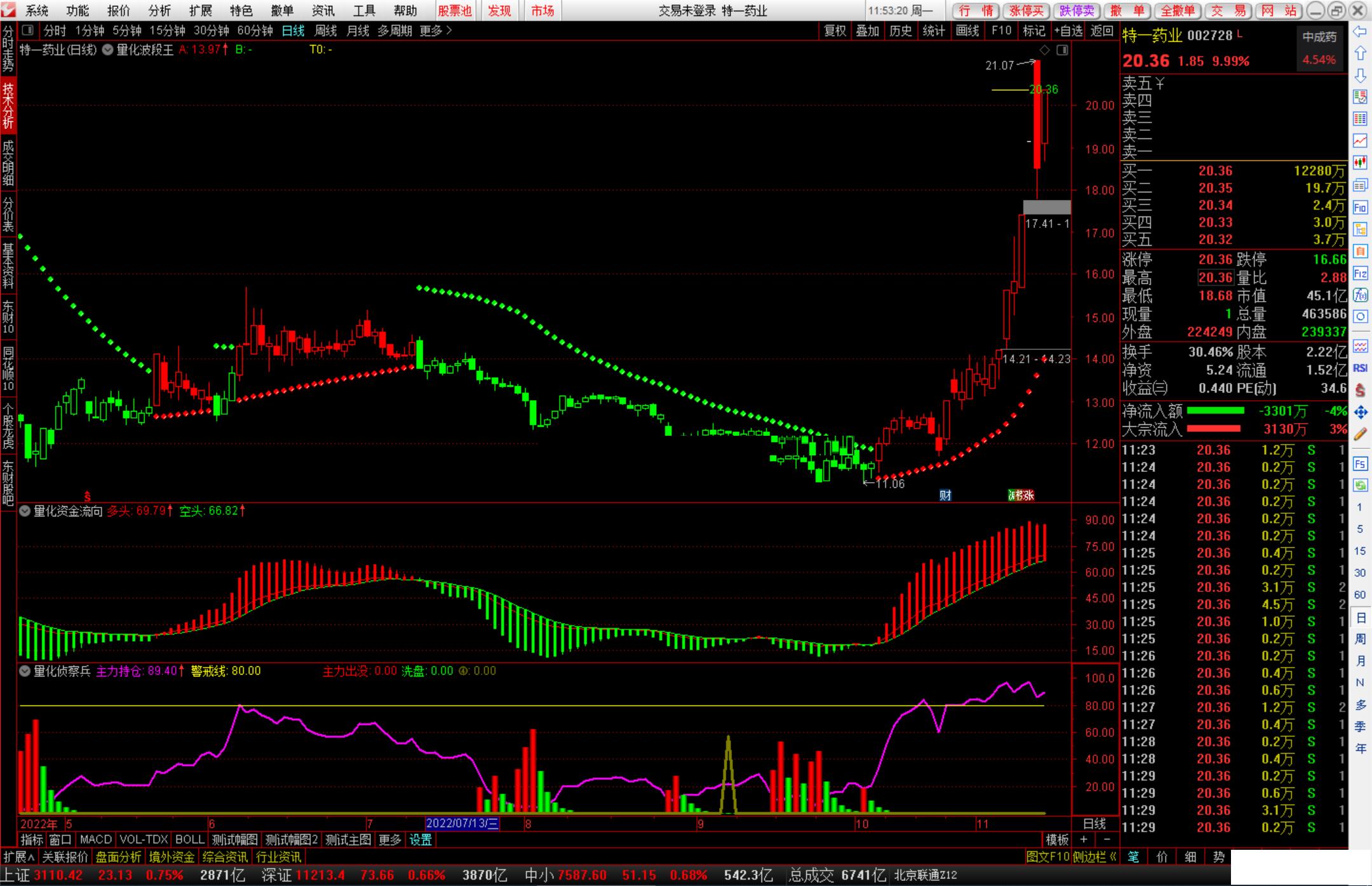Viewport: 1372px width, 886px height.
Task: Open the 量化侦察兵 indicator dropdown arrow
Action: point(25,671)
